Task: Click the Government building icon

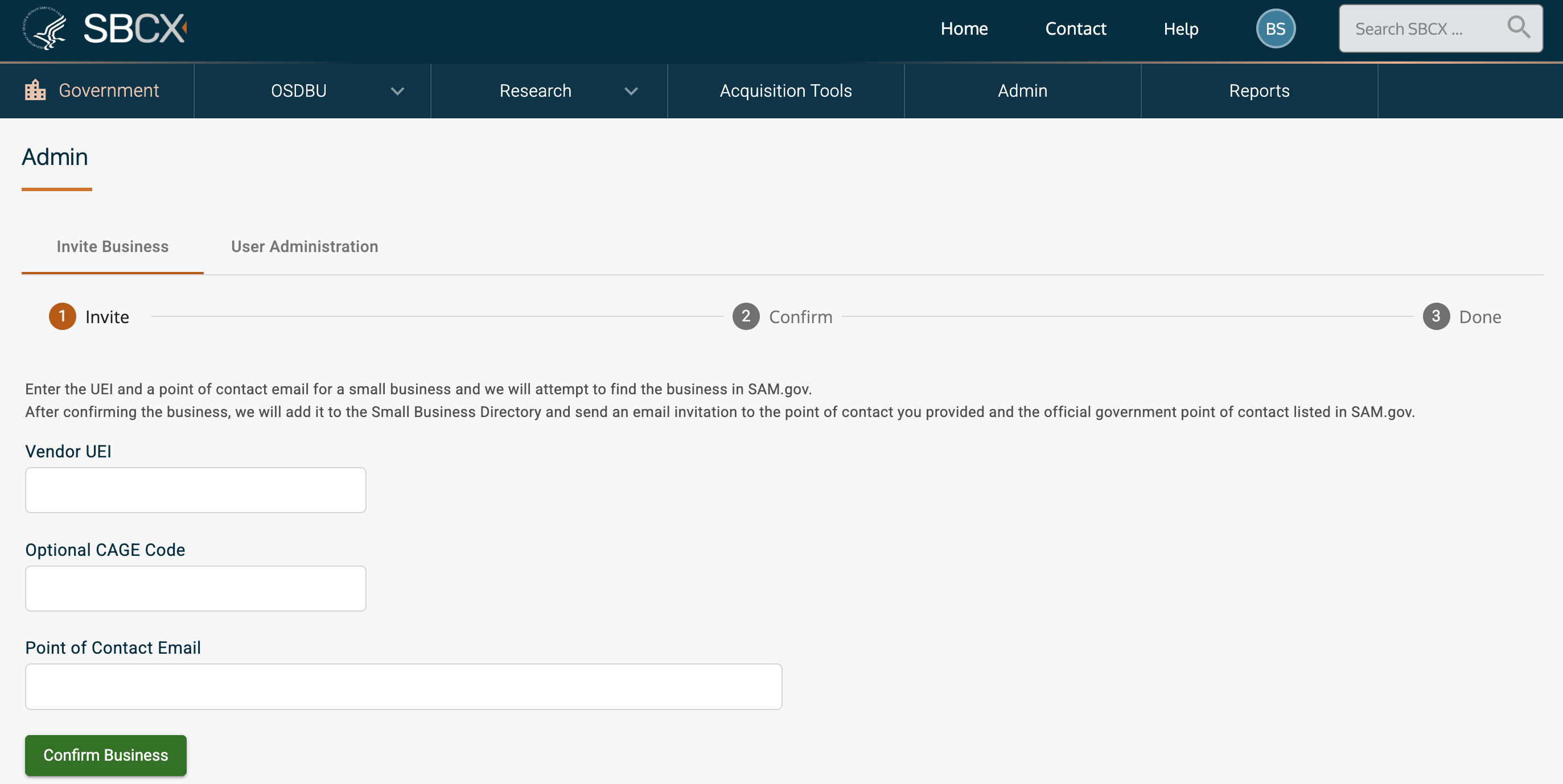Action: pyautogui.click(x=35, y=90)
